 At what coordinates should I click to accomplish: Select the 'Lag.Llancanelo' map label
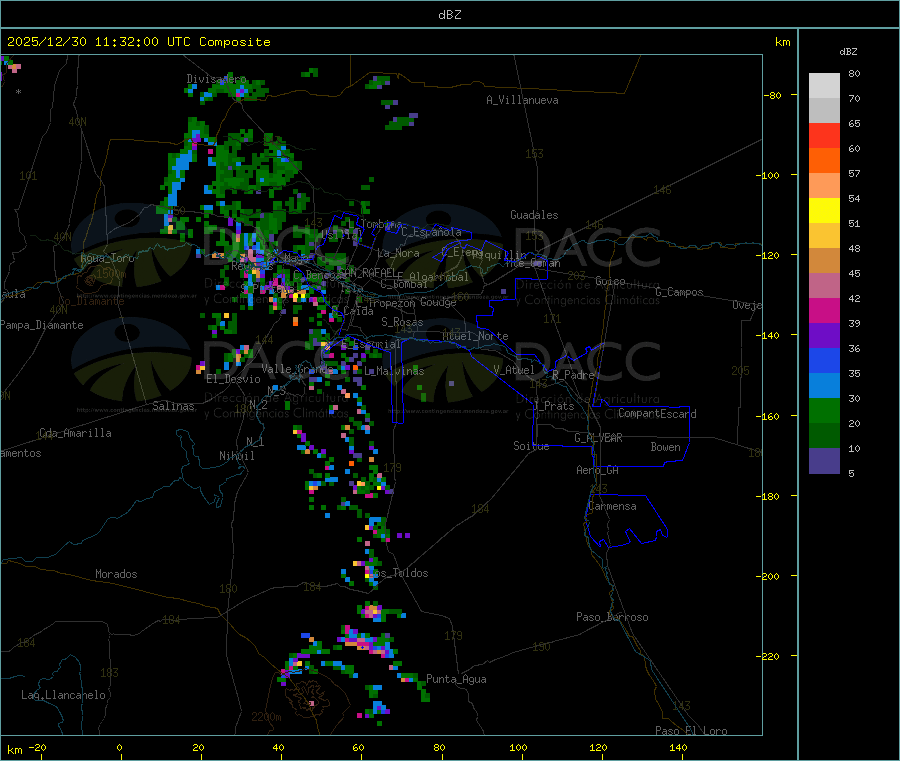[64, 695]
